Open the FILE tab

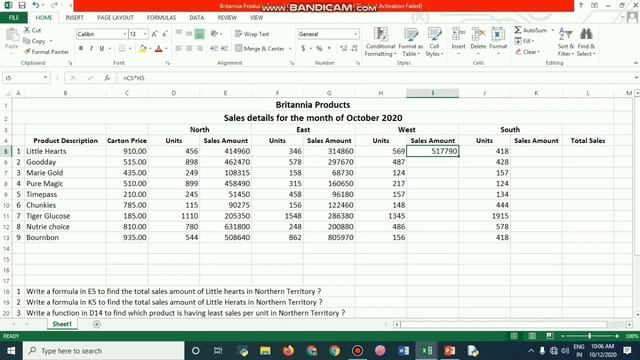14,18
